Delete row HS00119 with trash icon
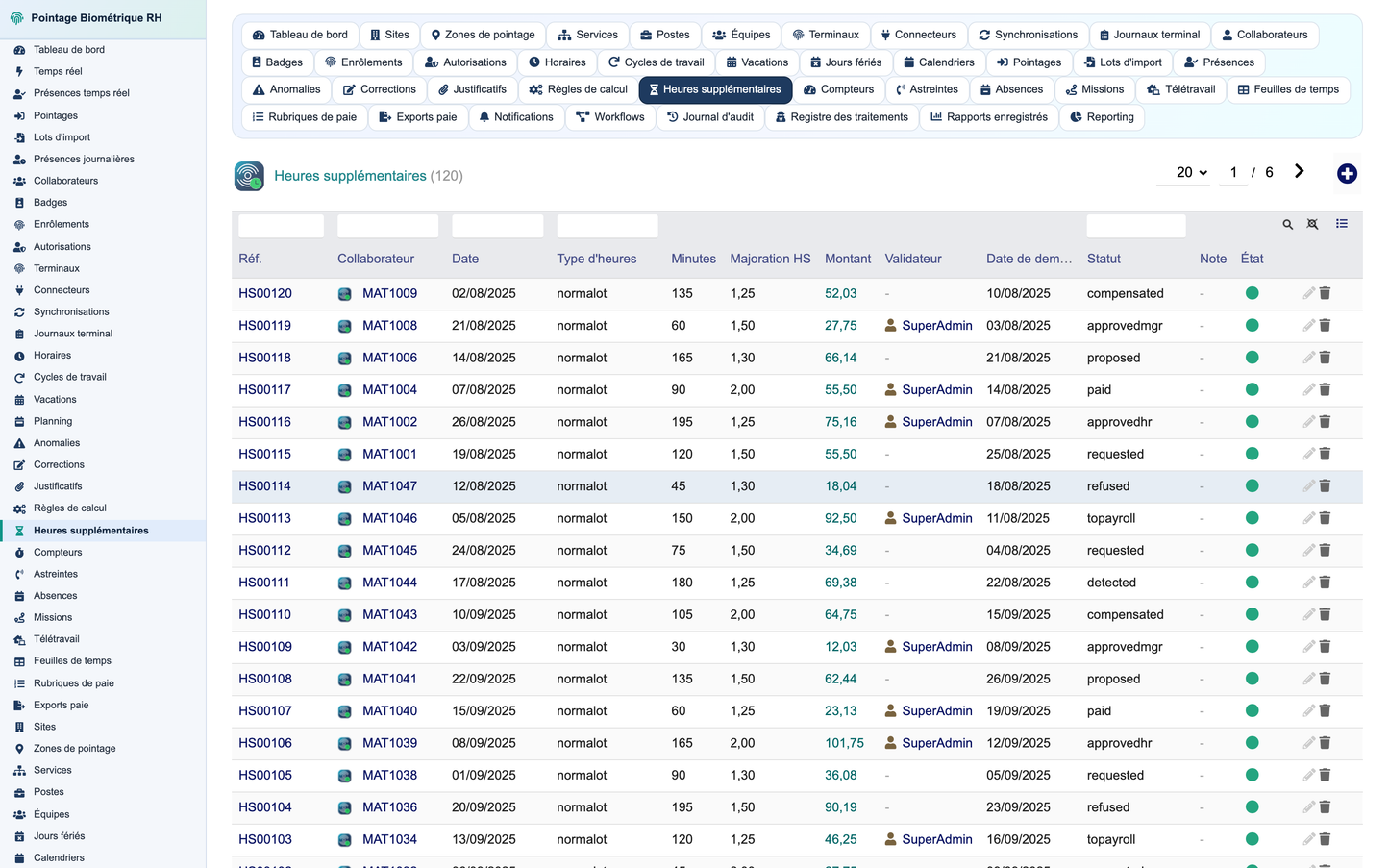The height and width of the screenshot is (868, 1389). click(1325, 325)
